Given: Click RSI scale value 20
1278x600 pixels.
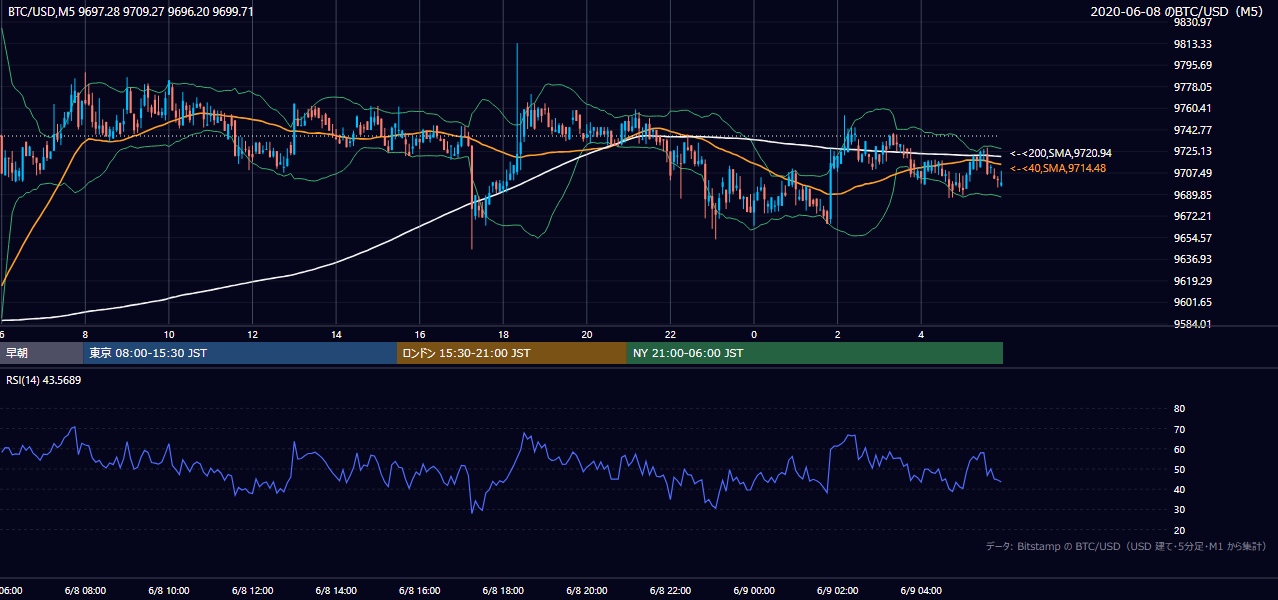Looking at the screenshot, I should (1179, 530).
